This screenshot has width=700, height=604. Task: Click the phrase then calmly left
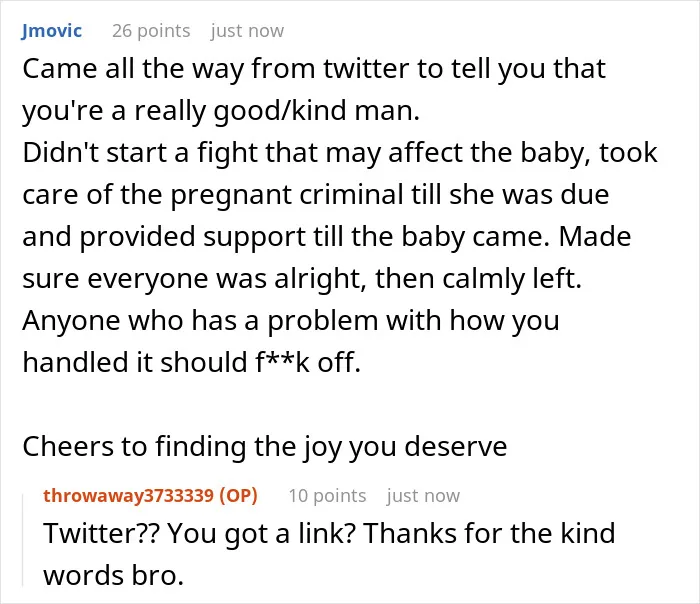[x=478, y=279]
